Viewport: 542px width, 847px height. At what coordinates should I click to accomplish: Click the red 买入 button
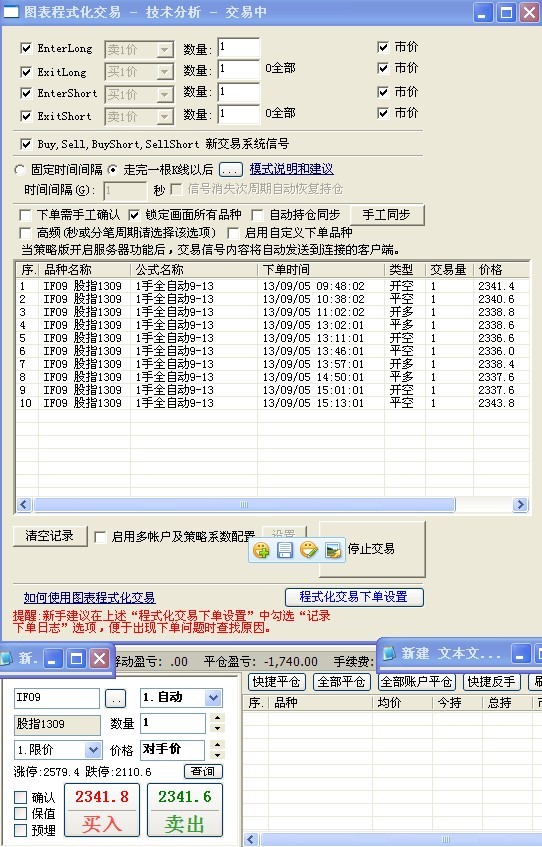[x=102, y=810]
